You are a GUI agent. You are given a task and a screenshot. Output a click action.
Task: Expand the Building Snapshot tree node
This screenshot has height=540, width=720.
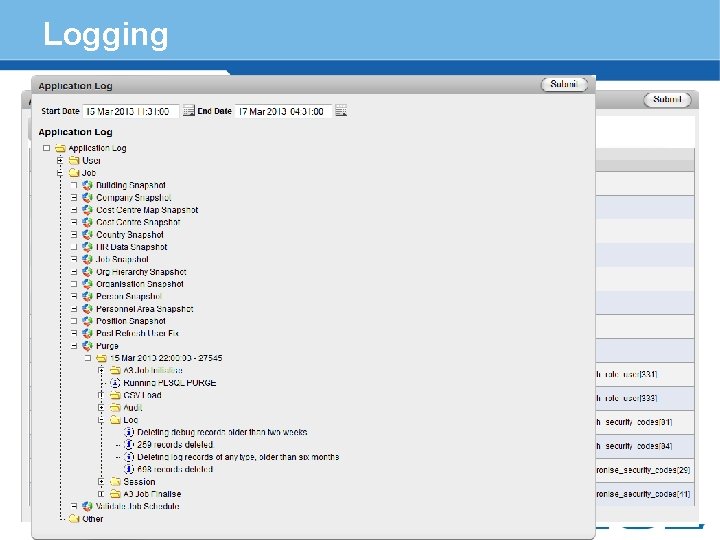74,185
